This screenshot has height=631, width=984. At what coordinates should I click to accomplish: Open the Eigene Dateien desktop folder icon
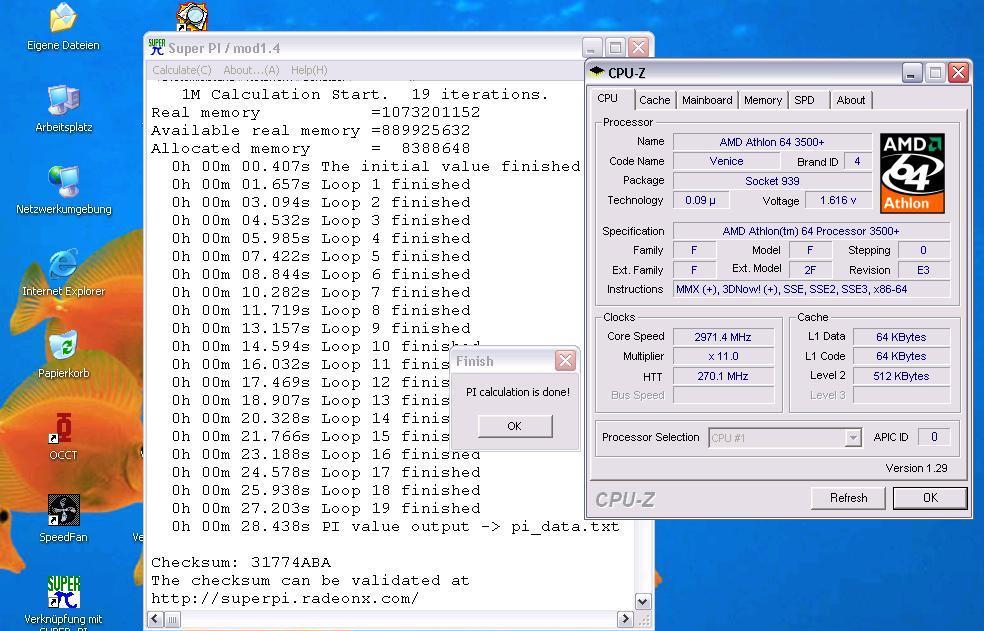pyautogui.click(x=63, y=18)
